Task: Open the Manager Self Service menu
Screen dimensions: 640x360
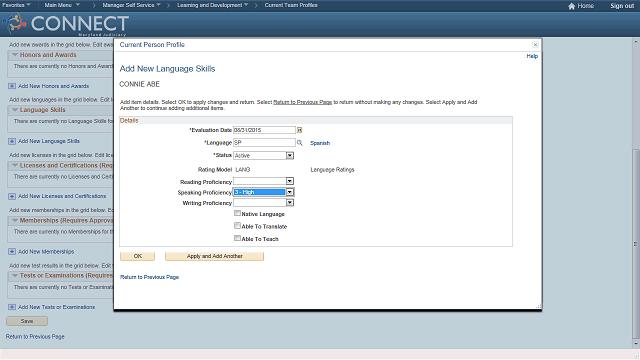Action: coord(131,5)
